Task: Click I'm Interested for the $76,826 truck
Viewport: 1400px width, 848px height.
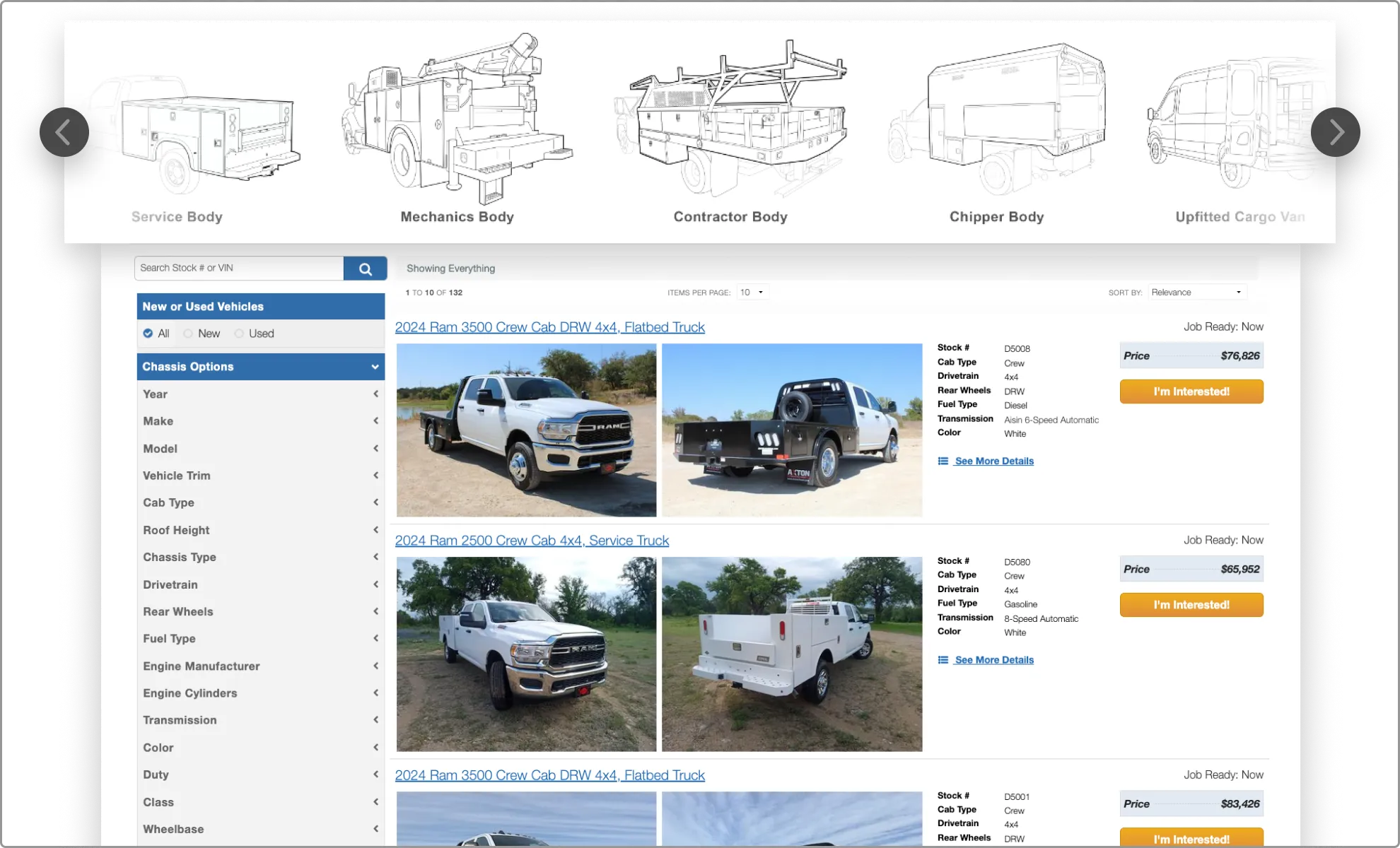Action: tap(1191, 391)
